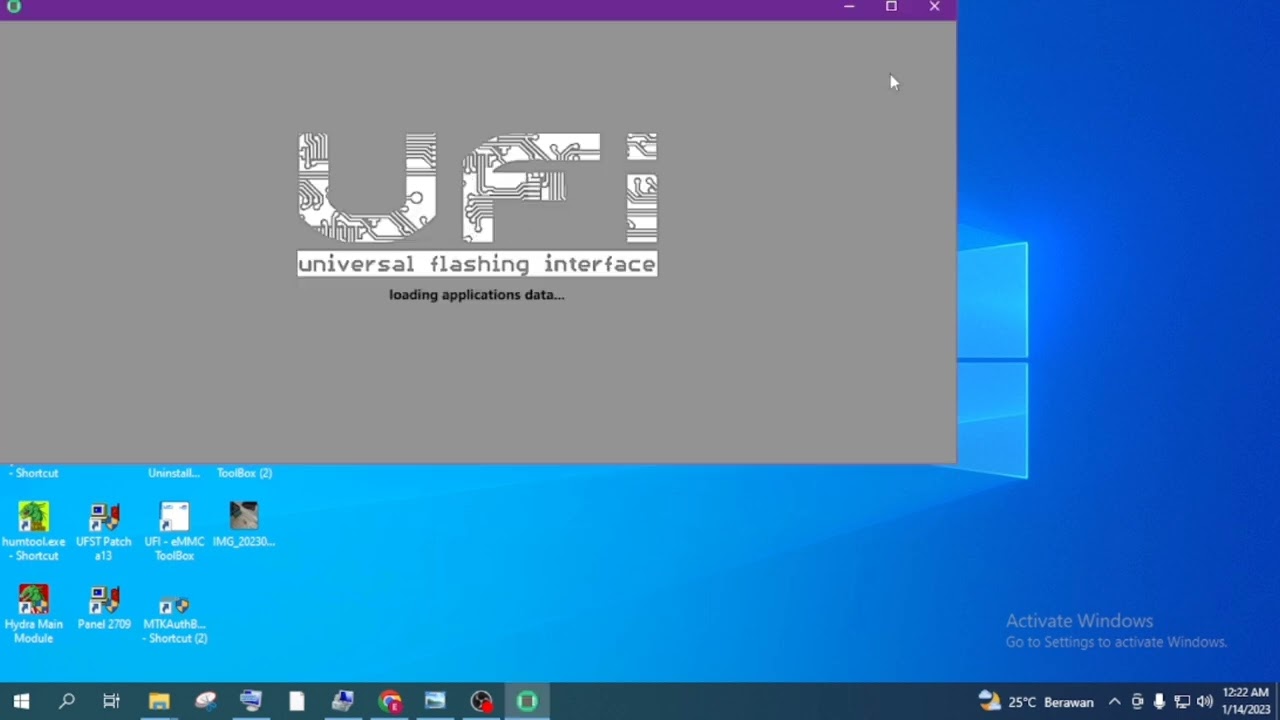This screenshot has width=1280, height=720.
Task: Open the Windows Start menu
Action: point(21,701)
